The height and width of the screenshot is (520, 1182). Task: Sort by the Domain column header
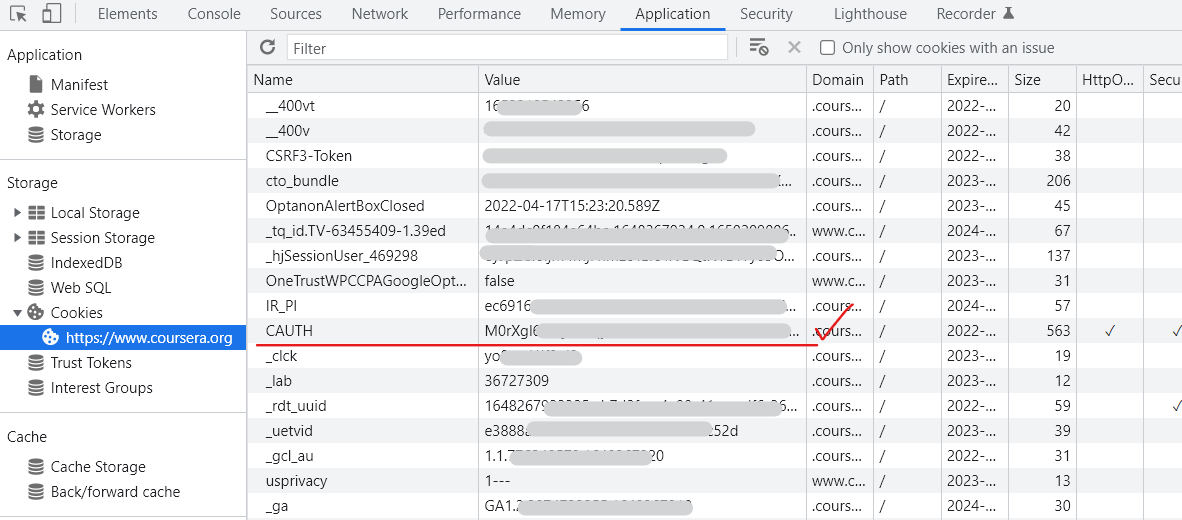click(839, 79)
